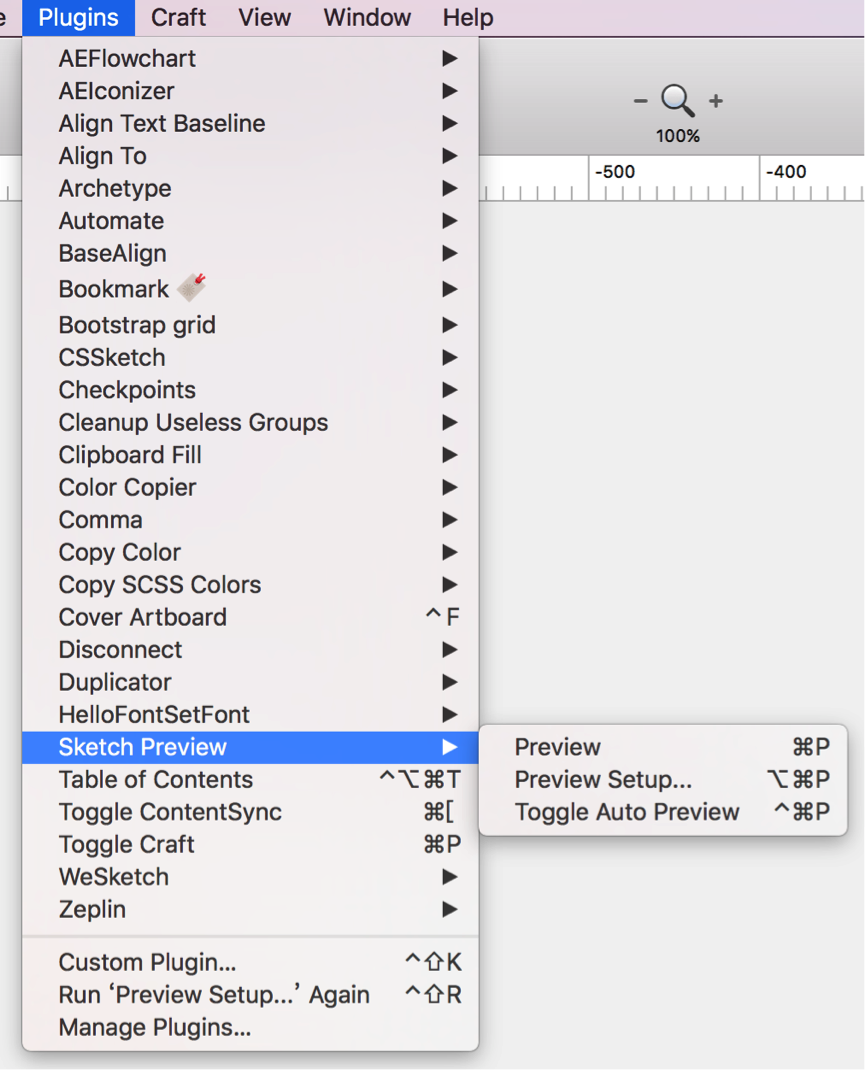Open the Craft menu
Viewport: 865px width, 1070px height.
tap(179, 17)
